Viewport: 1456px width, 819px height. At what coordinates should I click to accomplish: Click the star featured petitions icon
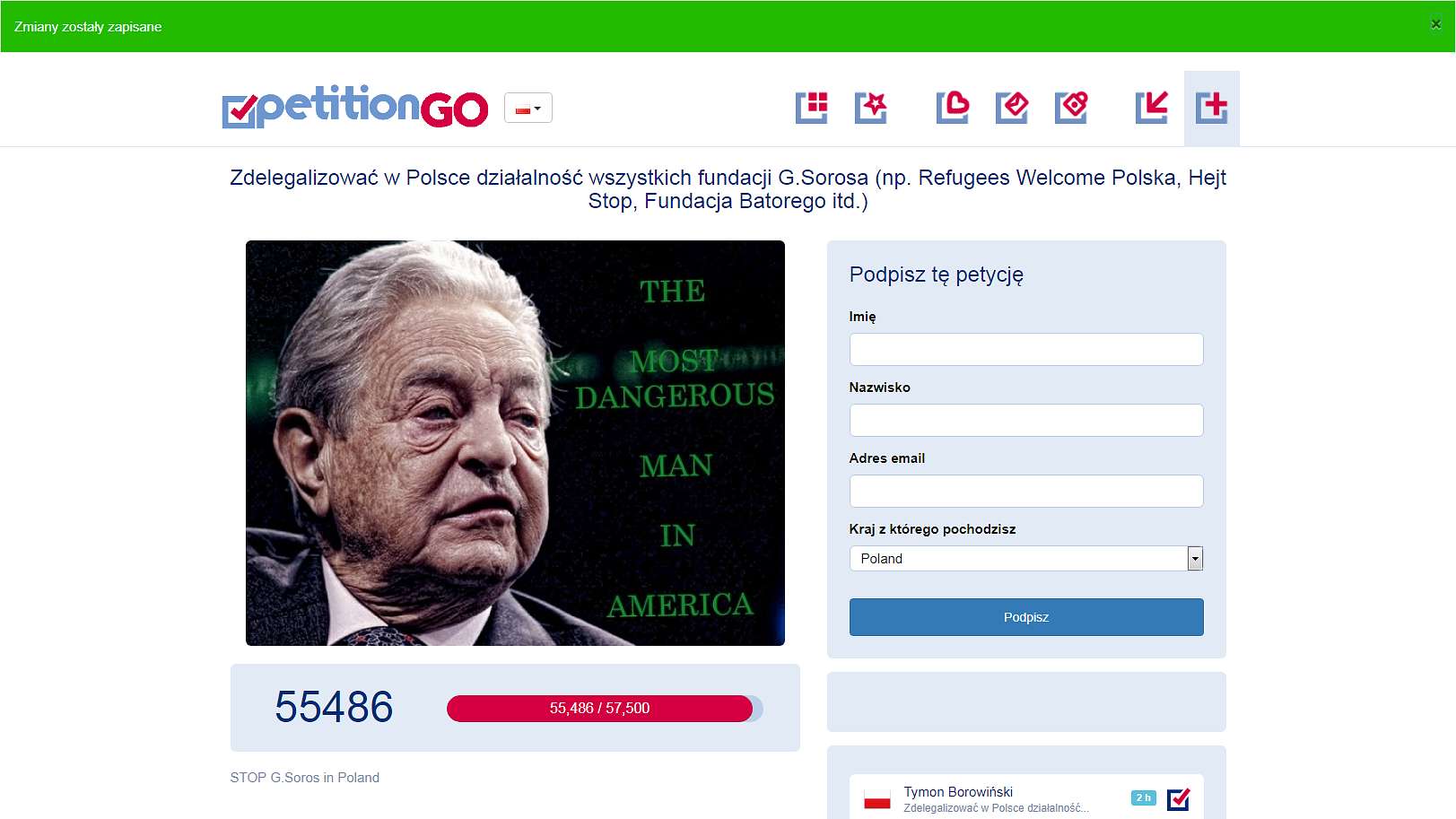point(871,108)
